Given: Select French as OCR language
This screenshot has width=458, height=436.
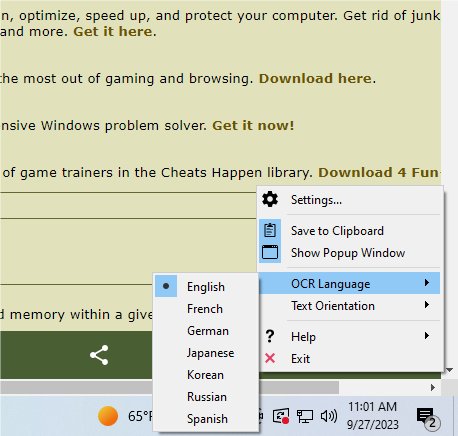Looking at the screenshot, I should [x=206, y=308].
